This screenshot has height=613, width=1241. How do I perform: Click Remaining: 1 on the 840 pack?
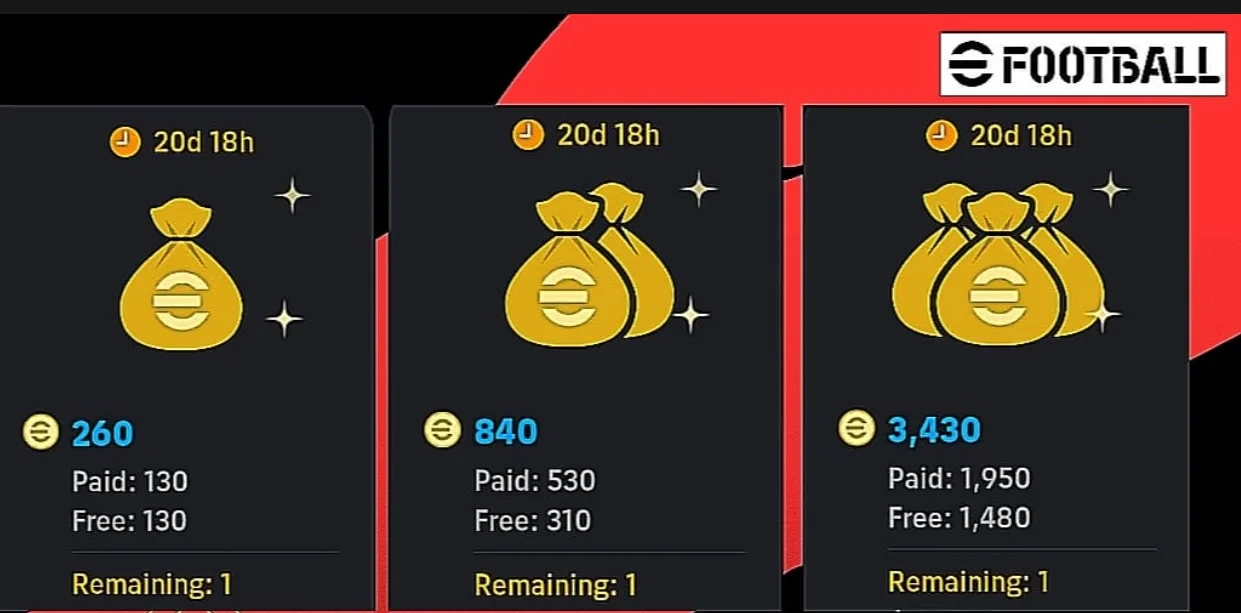[555, 584]
